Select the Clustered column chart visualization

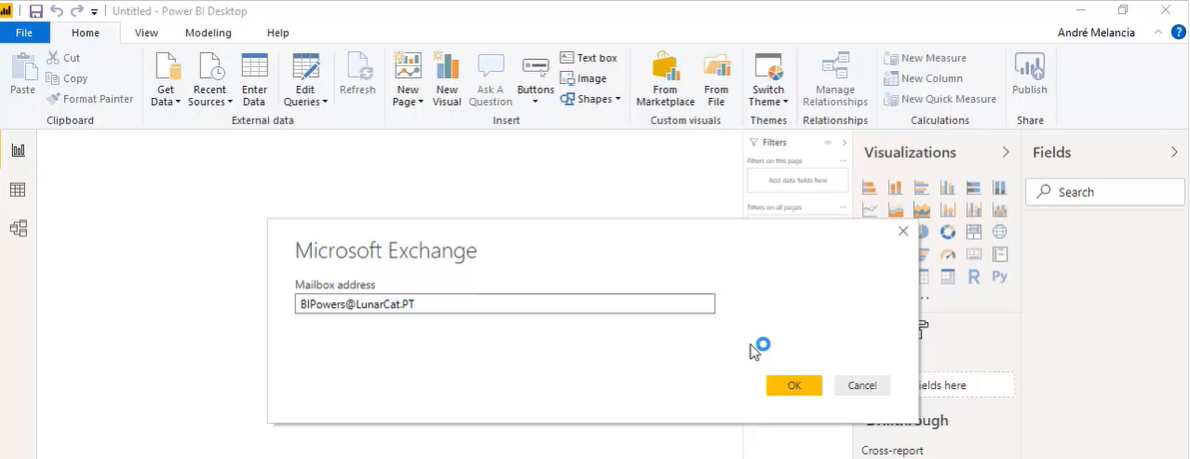948,187
